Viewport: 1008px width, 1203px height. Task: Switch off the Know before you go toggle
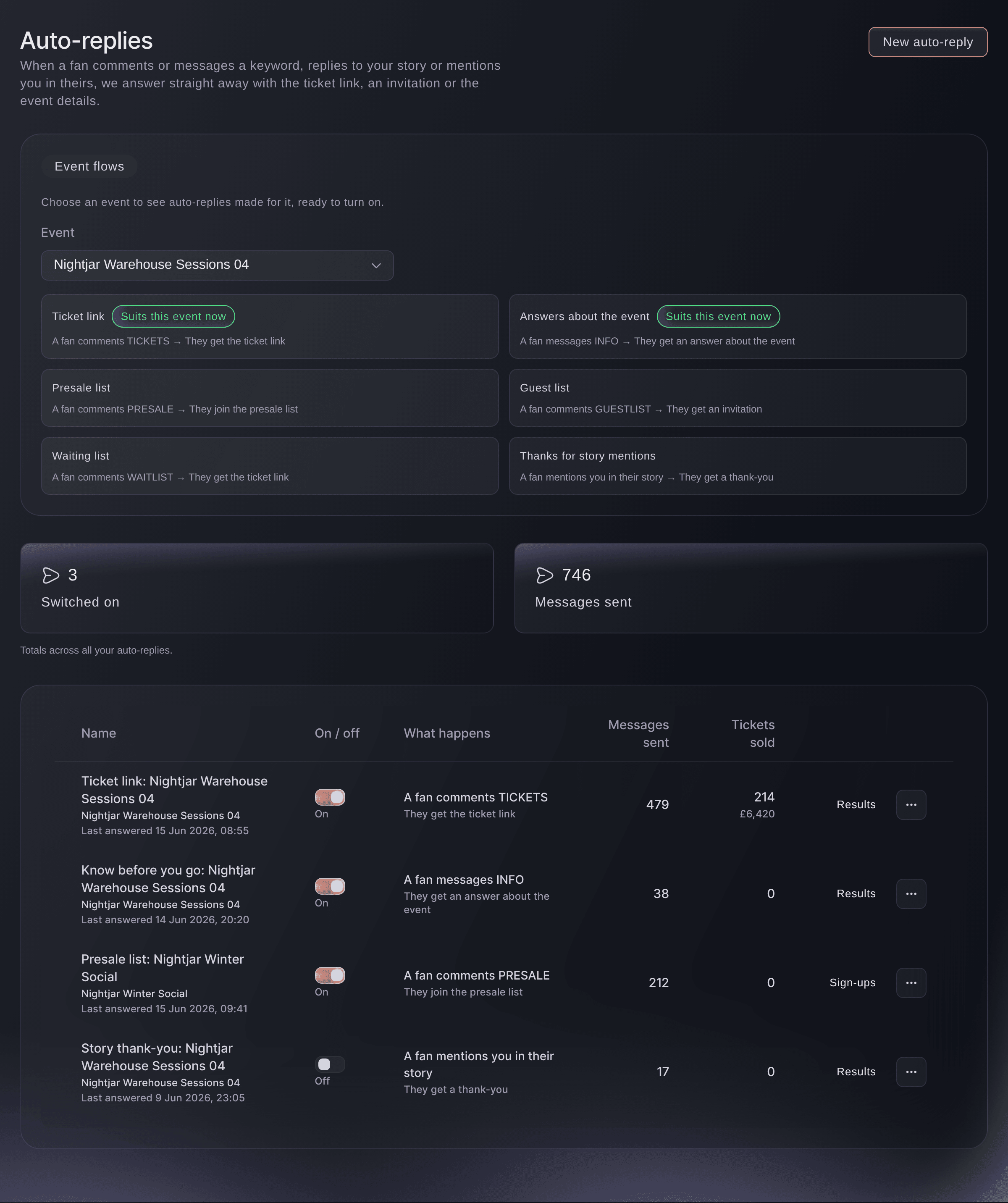tap(330, 886)
